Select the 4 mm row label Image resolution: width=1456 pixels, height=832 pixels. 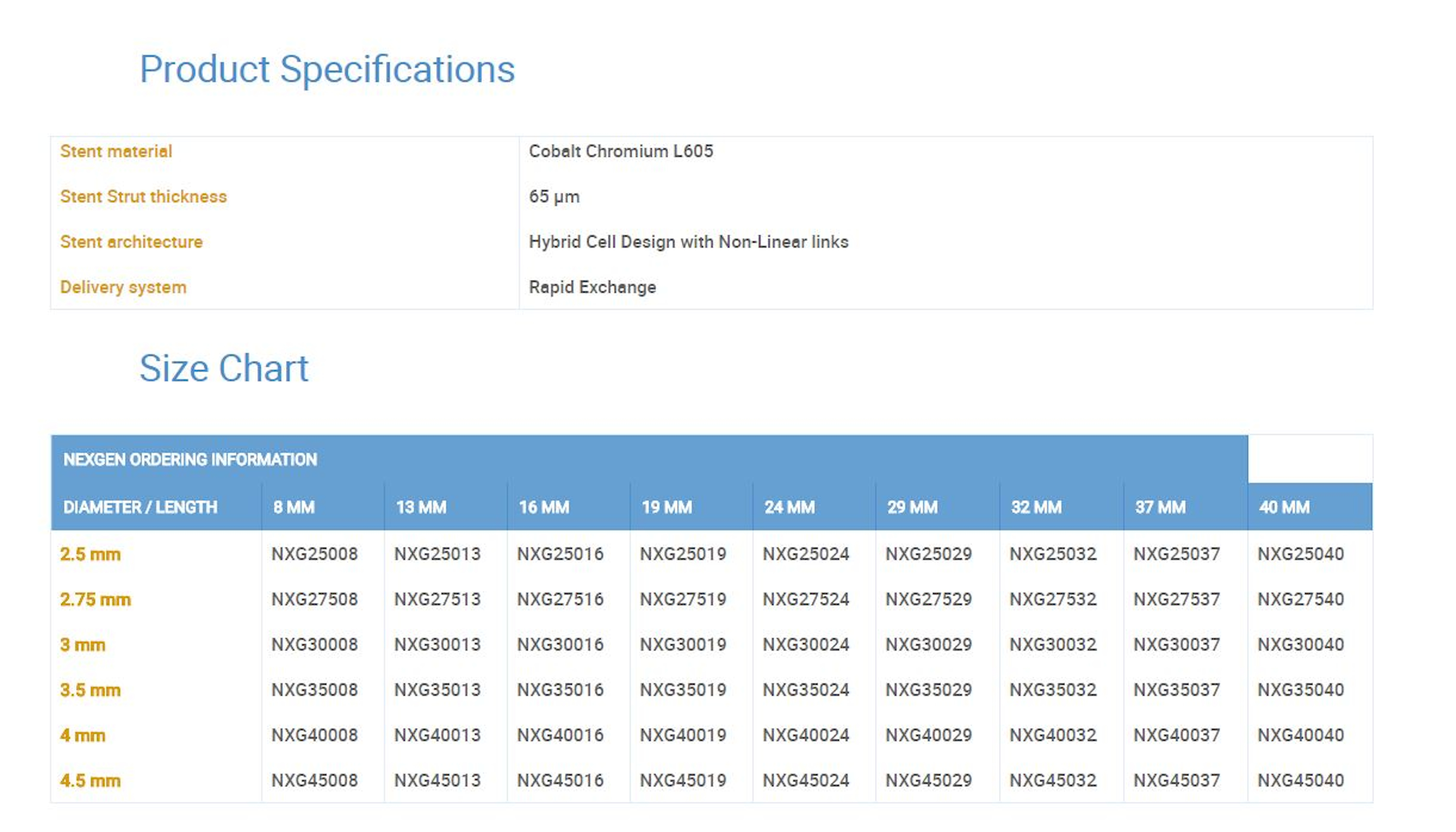pos(83,735)
